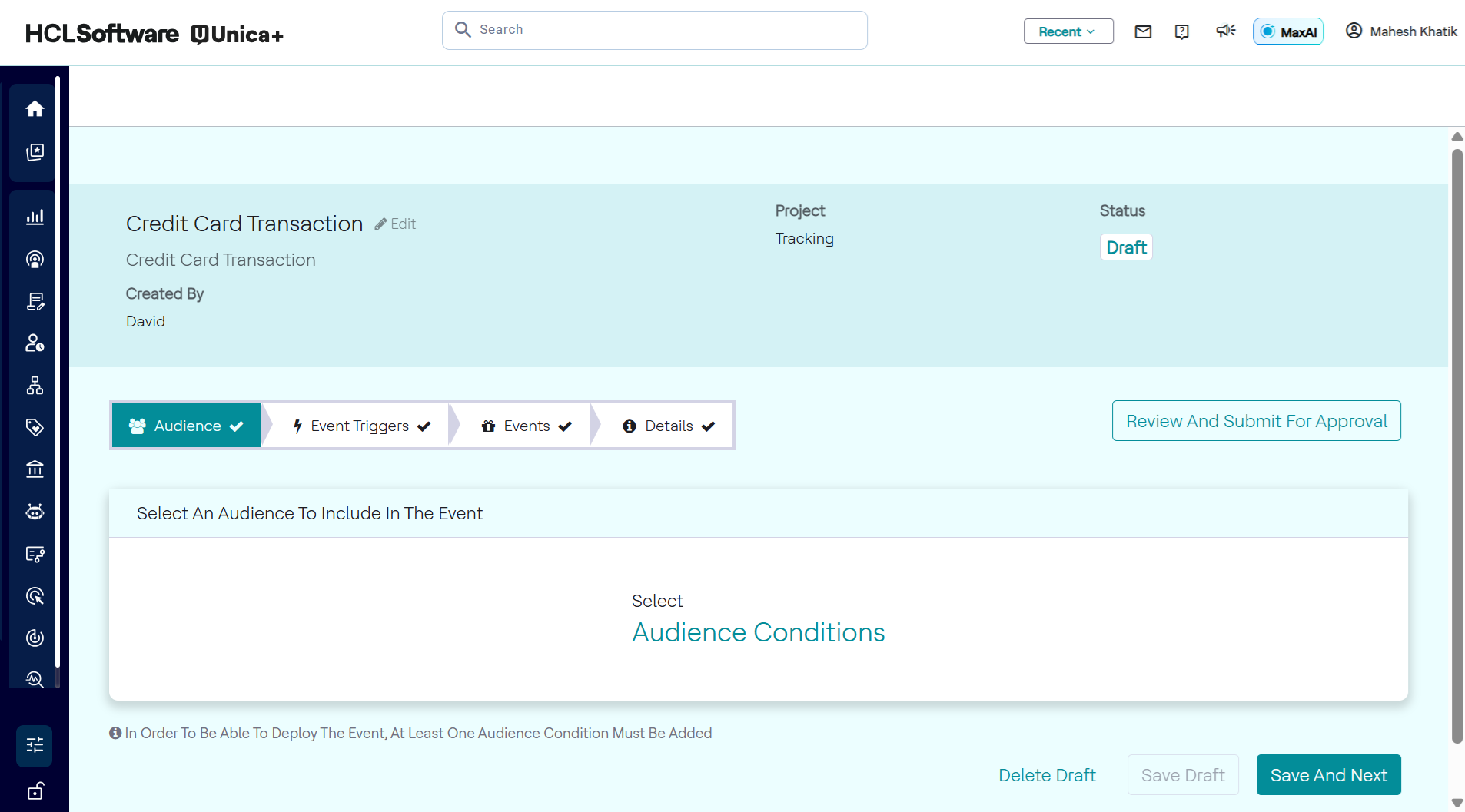This screenshot has width=1465, height=812.
Task: Switch to the Event Triggers step tab
Action: 360,426
